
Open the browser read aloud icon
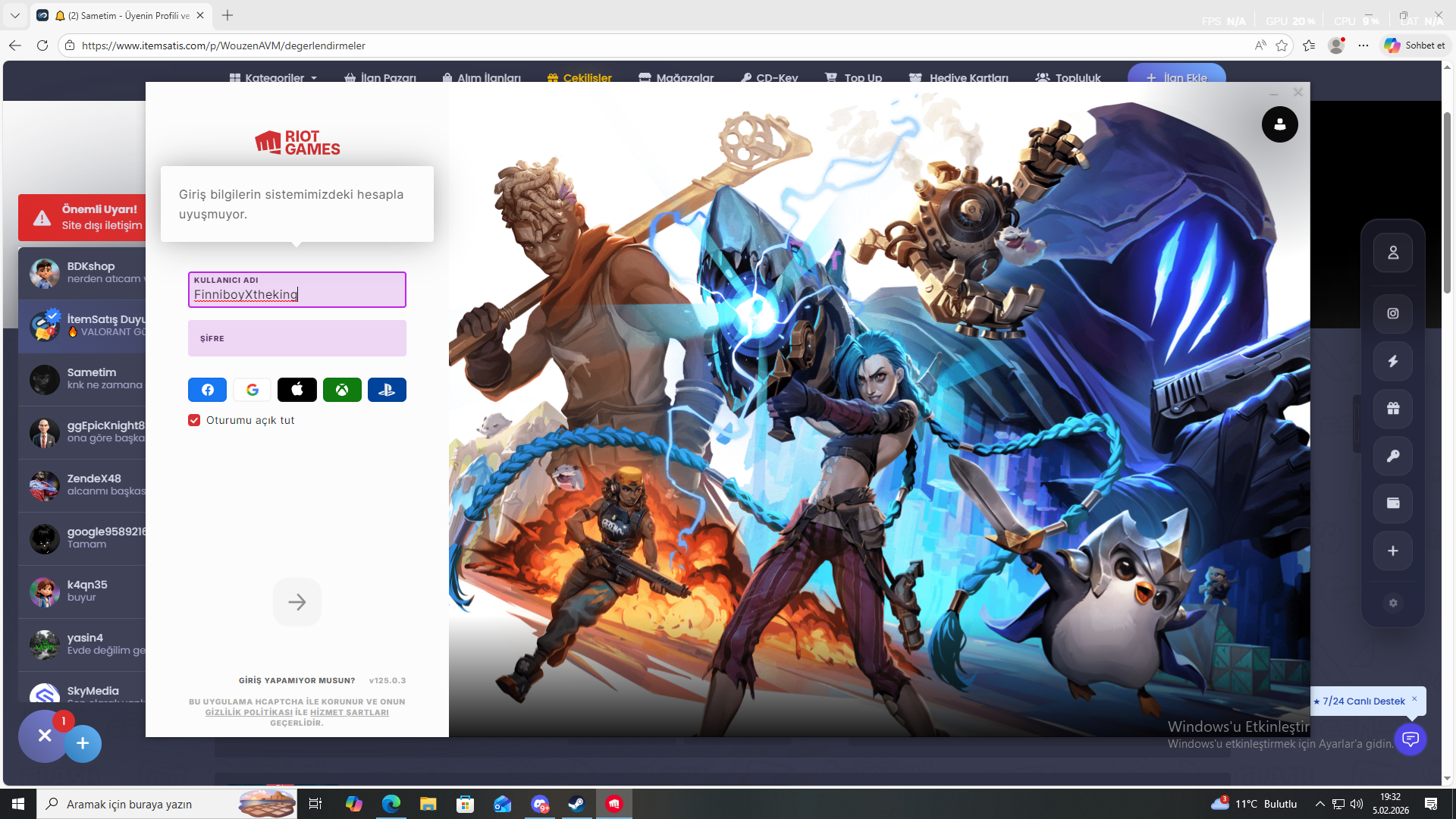(x=1260, y=45)
